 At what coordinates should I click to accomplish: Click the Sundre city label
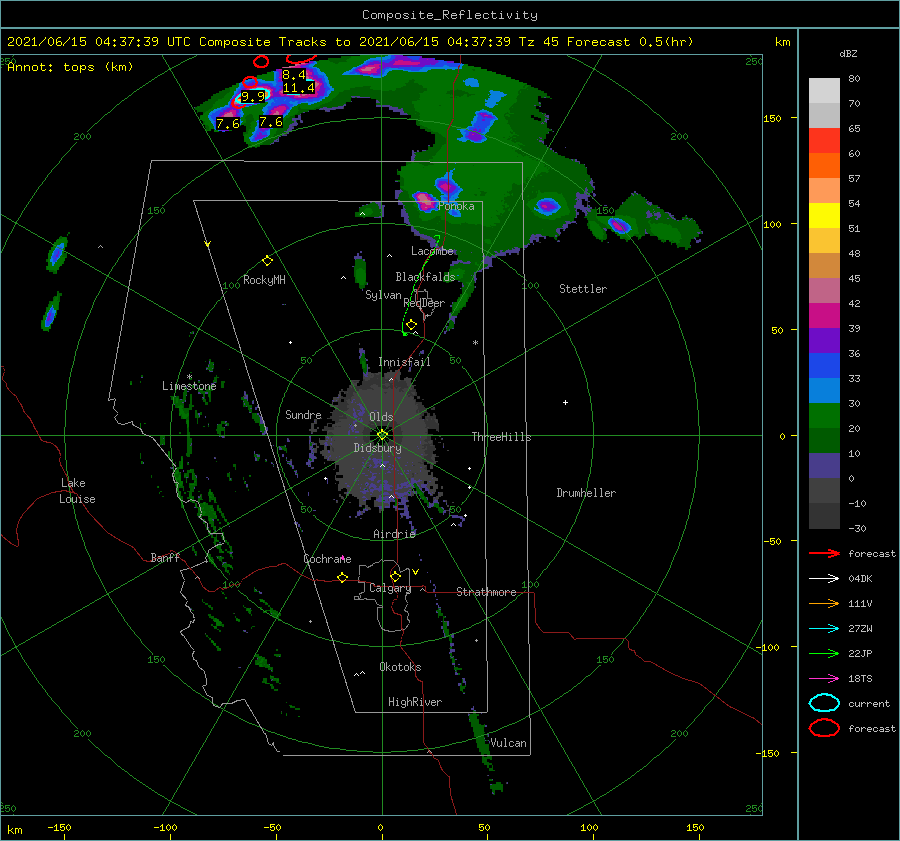(x=303, y=414)
